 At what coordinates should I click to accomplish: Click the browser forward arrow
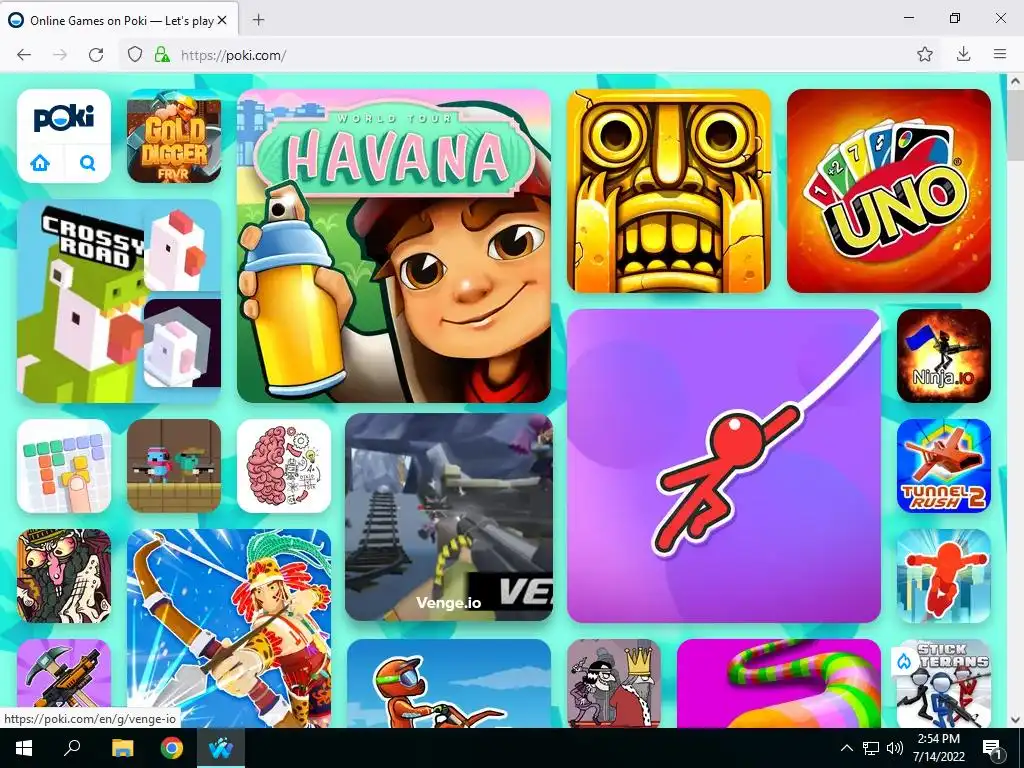[x=60, y=55]
